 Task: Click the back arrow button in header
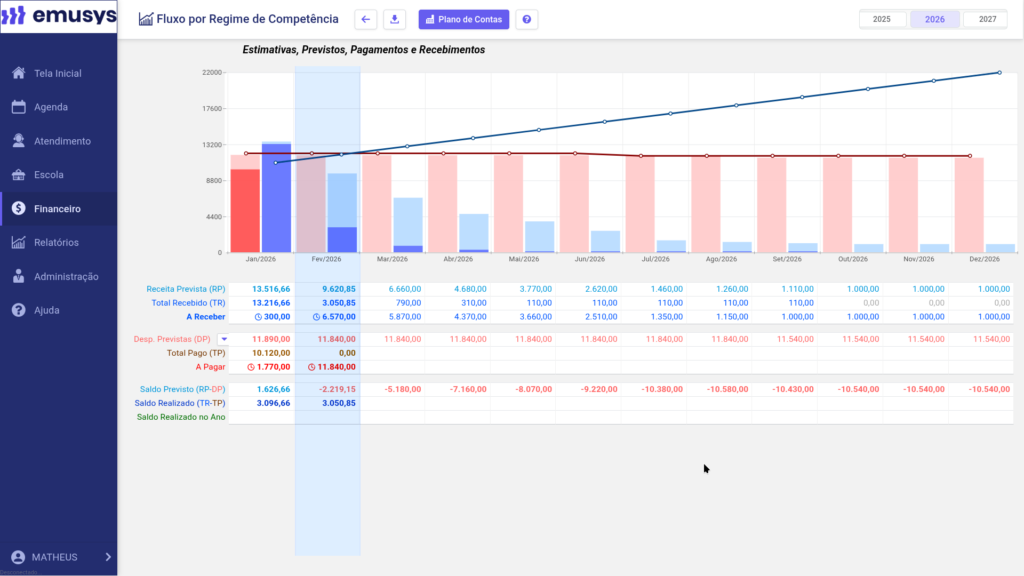(366, 19)
